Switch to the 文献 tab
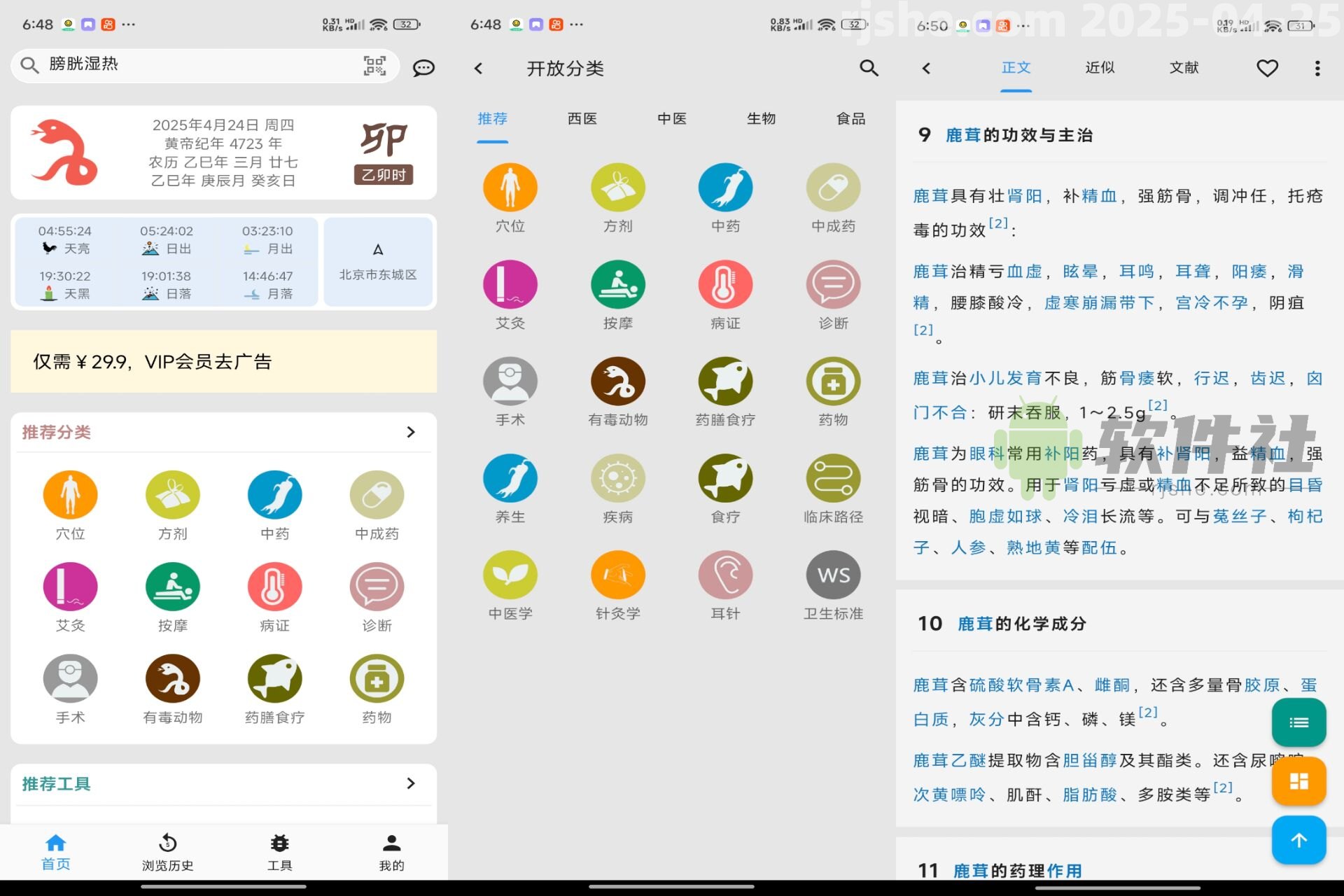Image resolution: width=1344 pixels, height=896 pixels. pos(1184,68)
